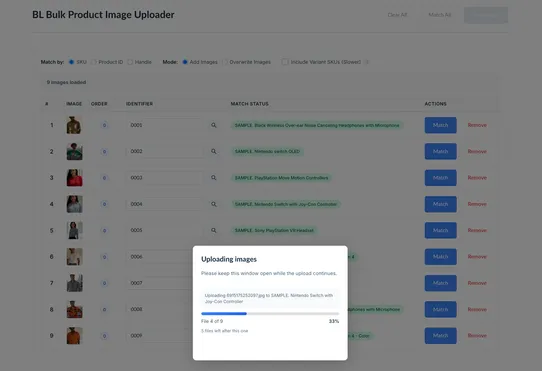
Task: Click the search icon for identifier 0005
Action: coord(214,230)
